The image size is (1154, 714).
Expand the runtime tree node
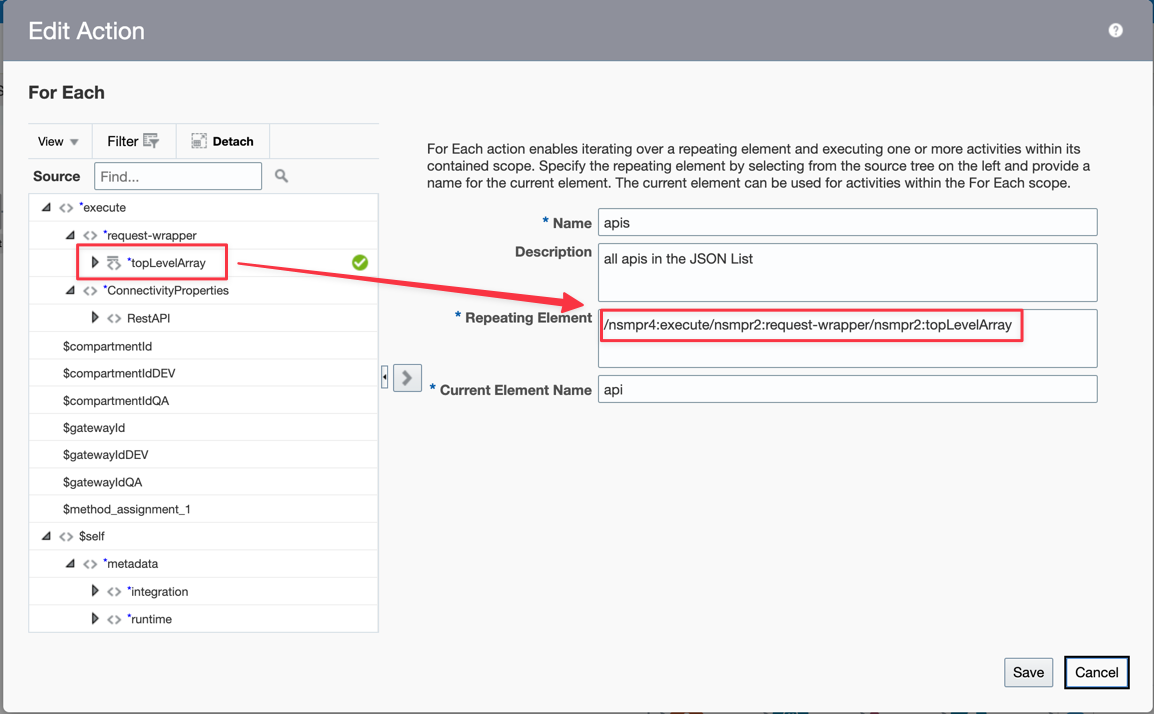point(94,618)
